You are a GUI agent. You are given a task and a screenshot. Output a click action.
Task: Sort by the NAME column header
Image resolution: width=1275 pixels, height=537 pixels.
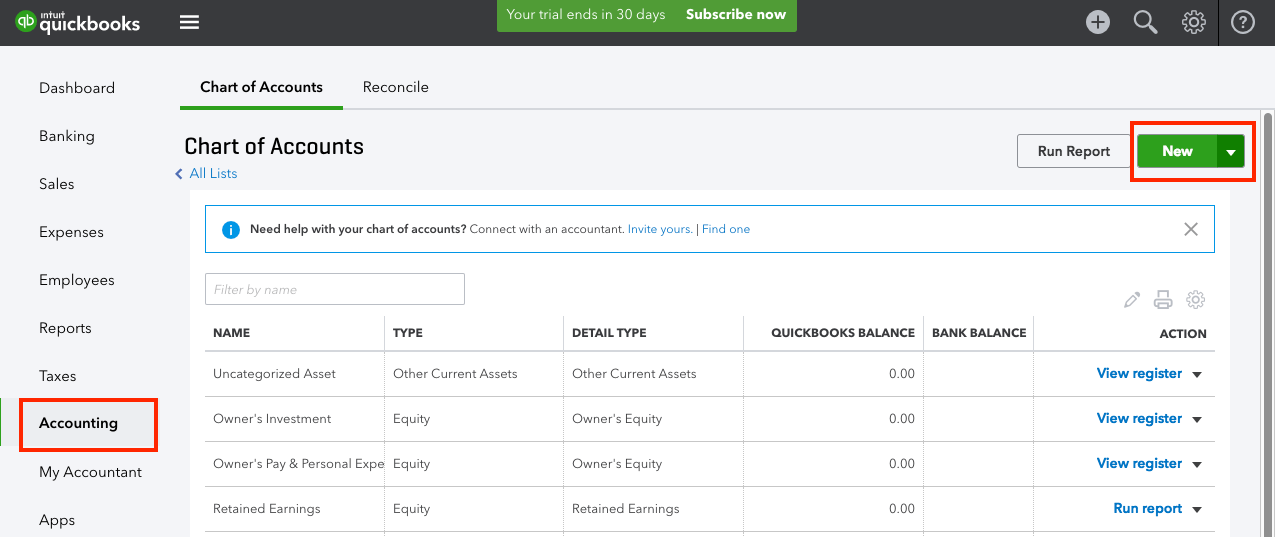232,333
